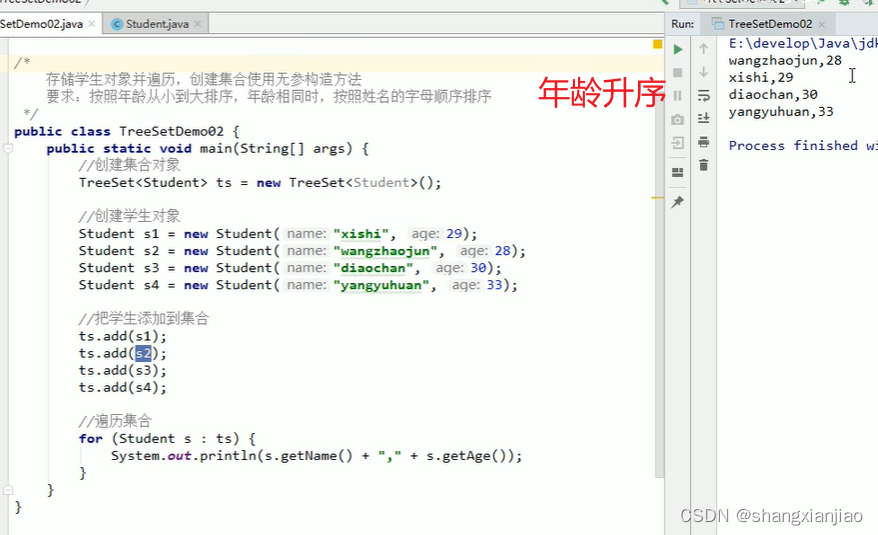
Task: Click the for (Student s : ts) line
Action: pos(167,439)
